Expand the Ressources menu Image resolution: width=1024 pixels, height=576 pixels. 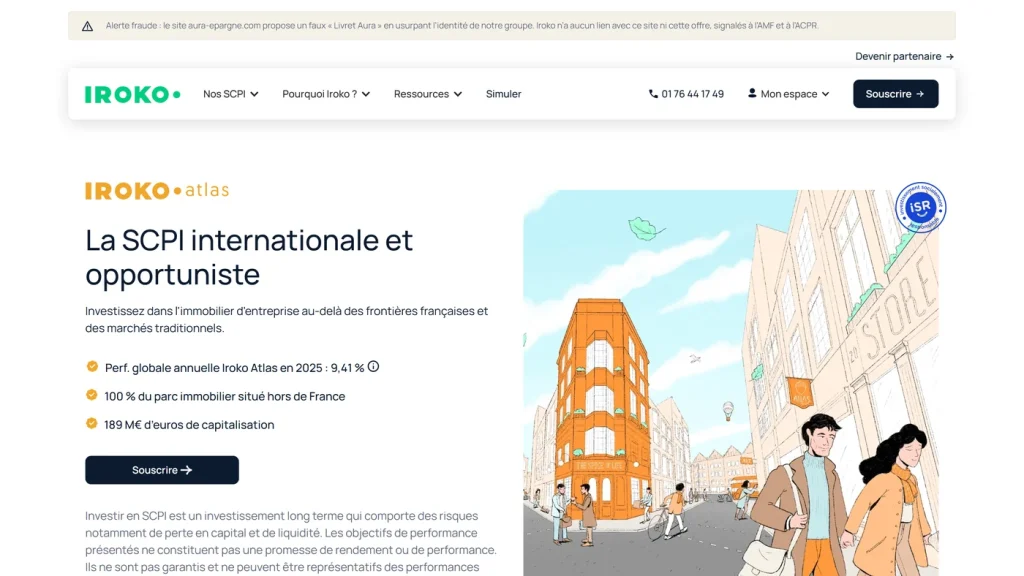pos(428,94)
